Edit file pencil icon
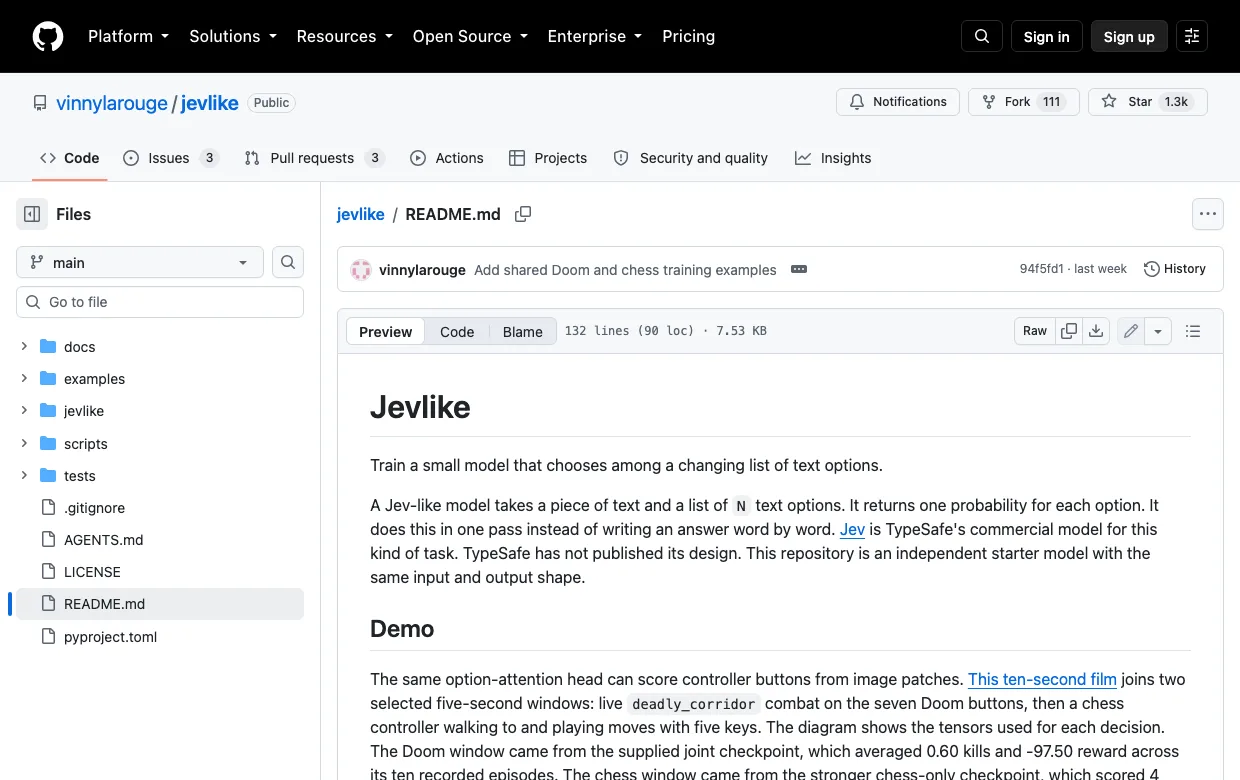Viewport: 1240px width, 780px height. pos(1131,331)
